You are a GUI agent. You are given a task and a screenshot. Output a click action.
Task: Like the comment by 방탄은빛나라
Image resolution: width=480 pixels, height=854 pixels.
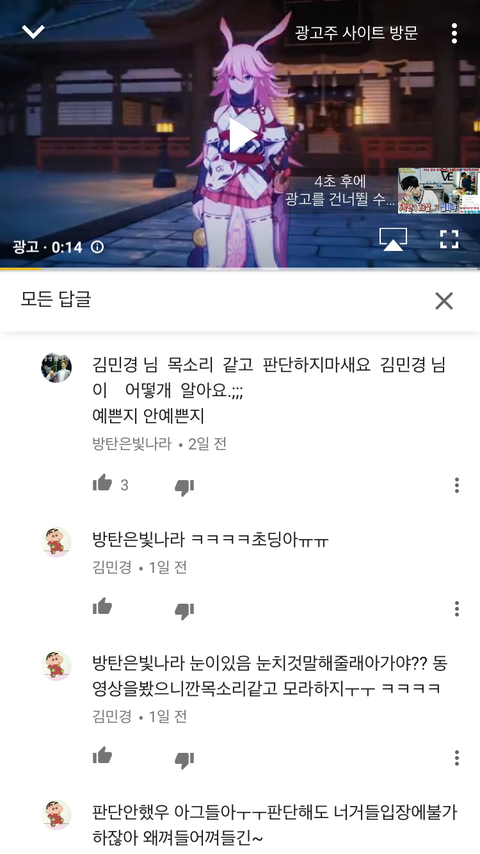[102, 483]
